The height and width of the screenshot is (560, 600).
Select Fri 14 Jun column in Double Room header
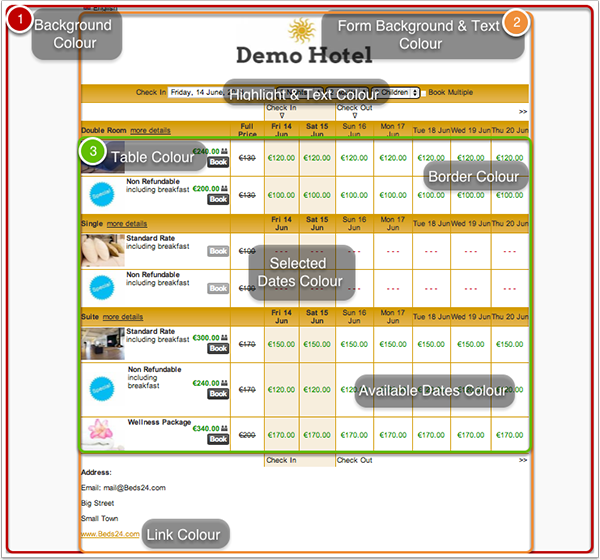coord(281,130)
